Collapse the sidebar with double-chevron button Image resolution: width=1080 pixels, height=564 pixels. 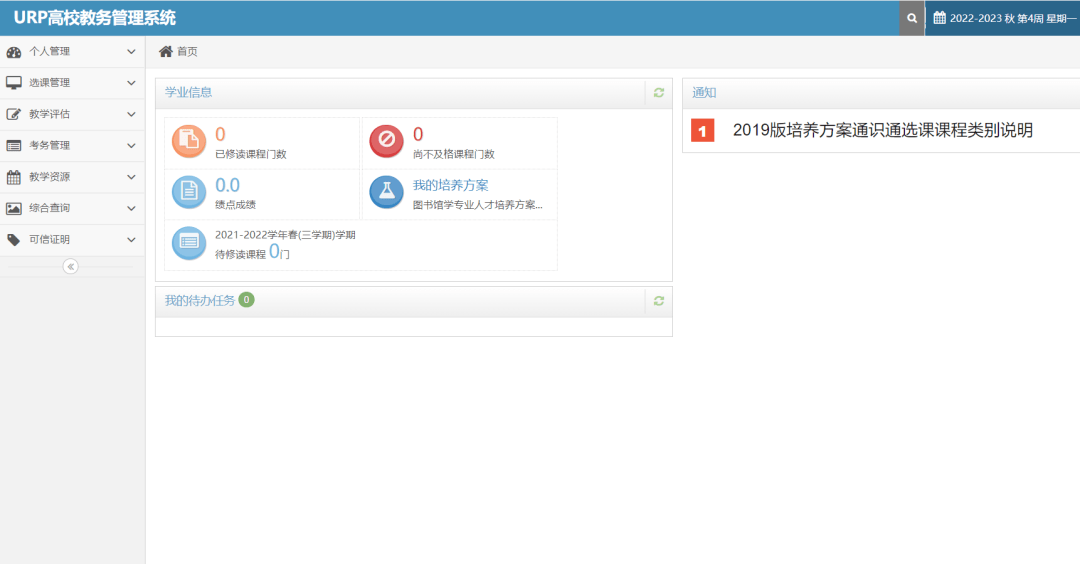(70, 267)
